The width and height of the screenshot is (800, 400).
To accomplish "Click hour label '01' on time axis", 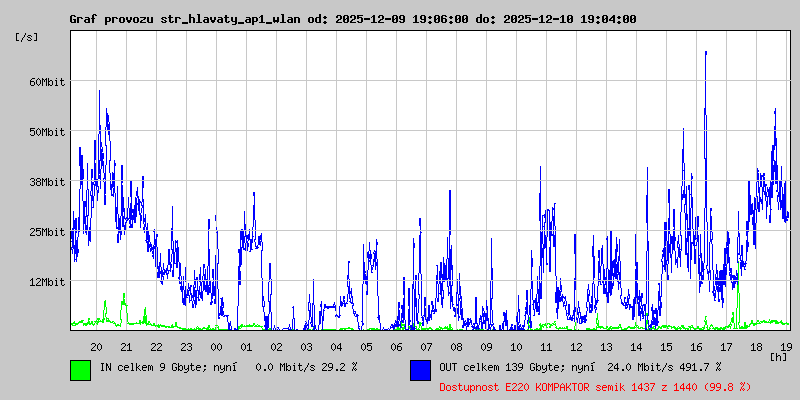I will (x=246, y=347).
